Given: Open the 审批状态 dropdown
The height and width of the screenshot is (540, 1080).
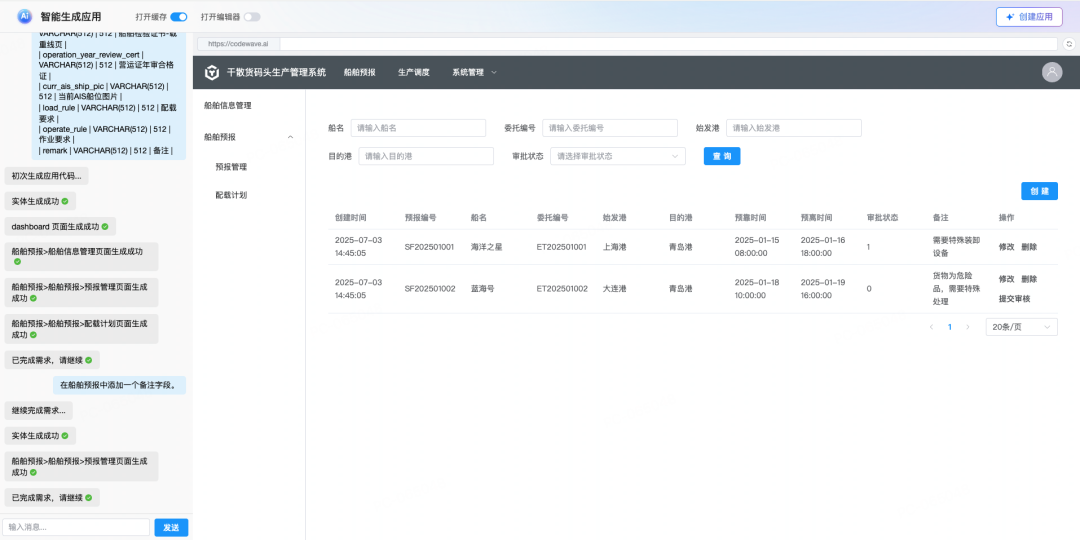Looking at the screenshot, I should point(618,156).
